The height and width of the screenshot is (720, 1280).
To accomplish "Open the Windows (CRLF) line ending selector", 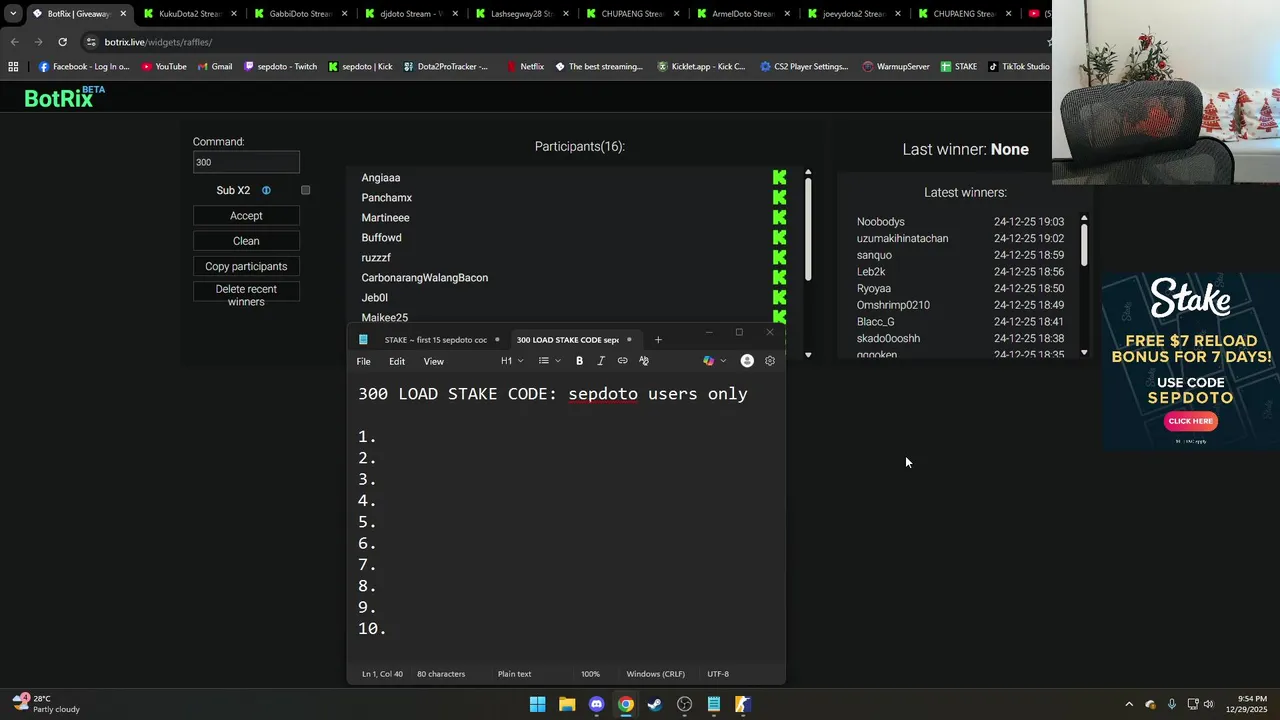I will (655, 674).
